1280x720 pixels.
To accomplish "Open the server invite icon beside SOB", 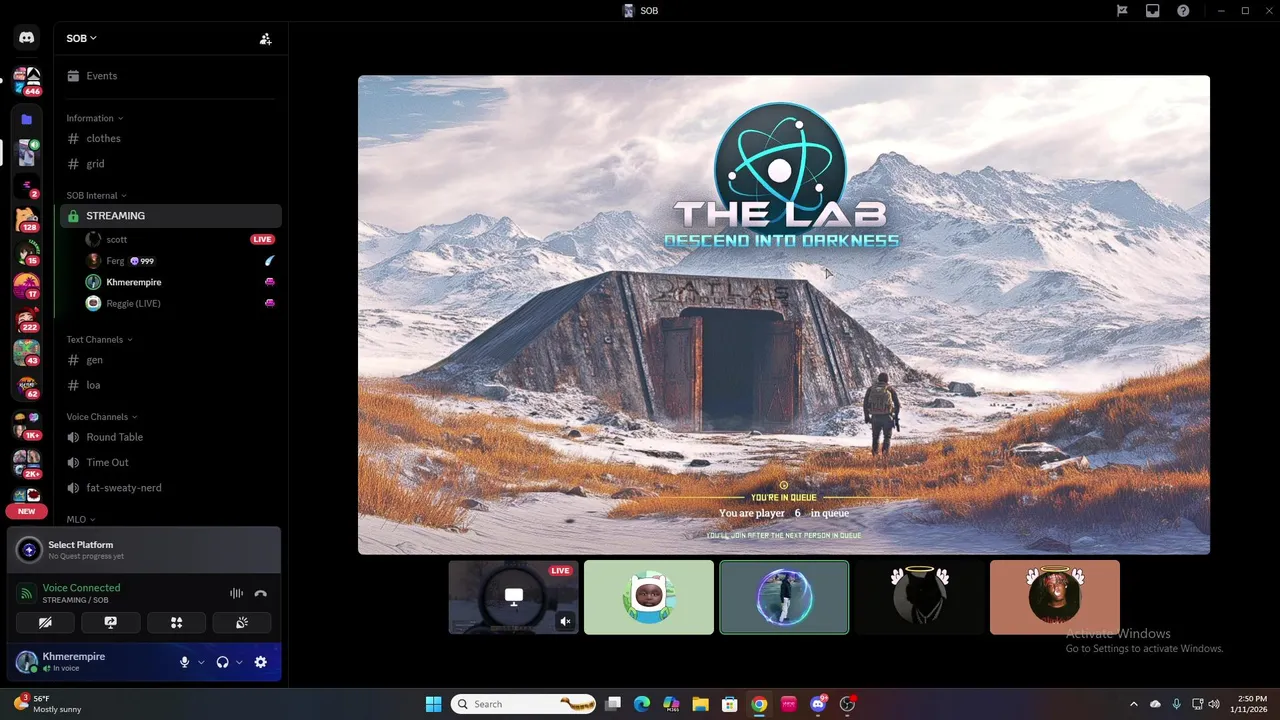I will [265, 39].
